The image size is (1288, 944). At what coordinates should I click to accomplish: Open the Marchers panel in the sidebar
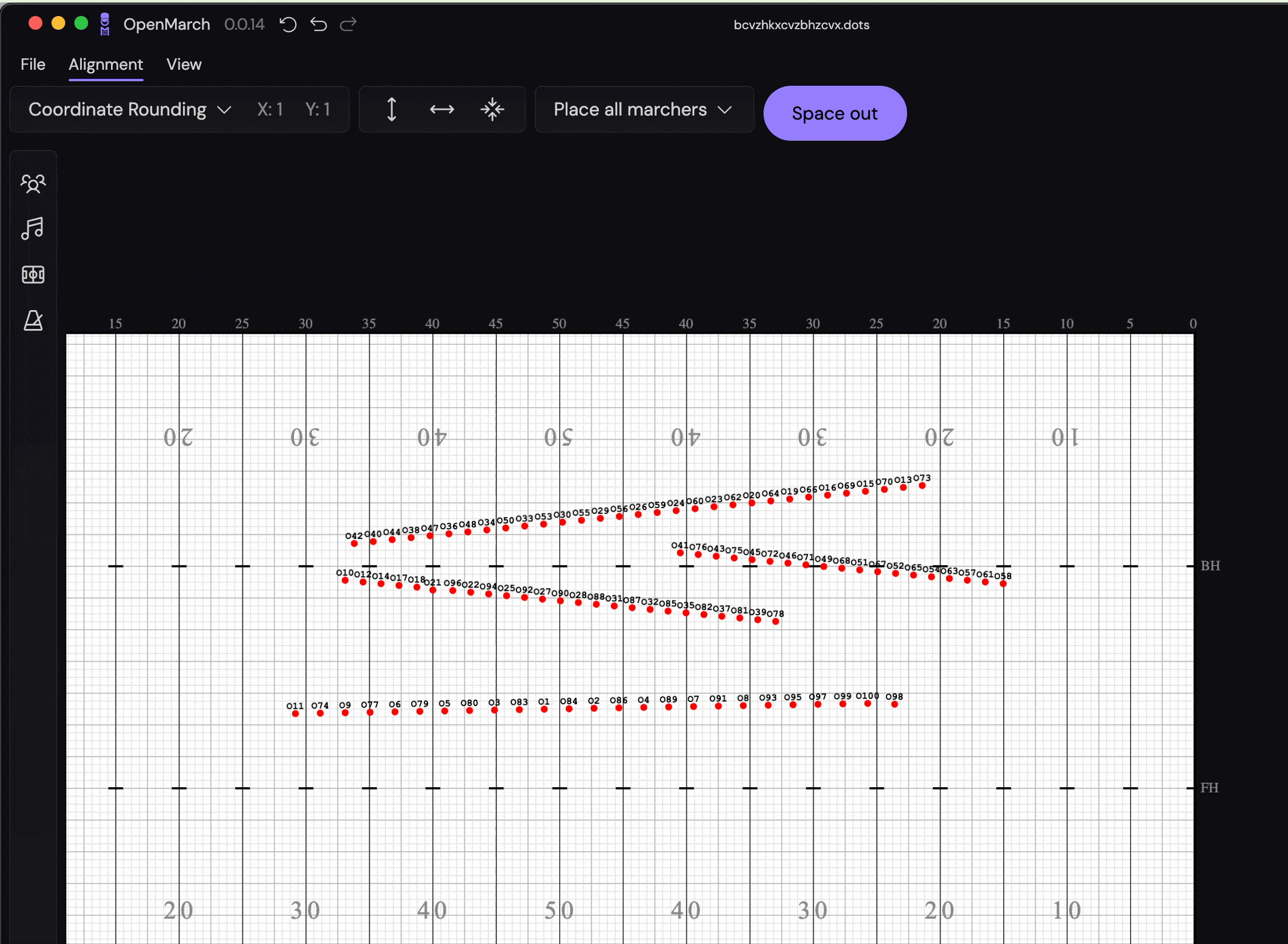pos(33,183)
